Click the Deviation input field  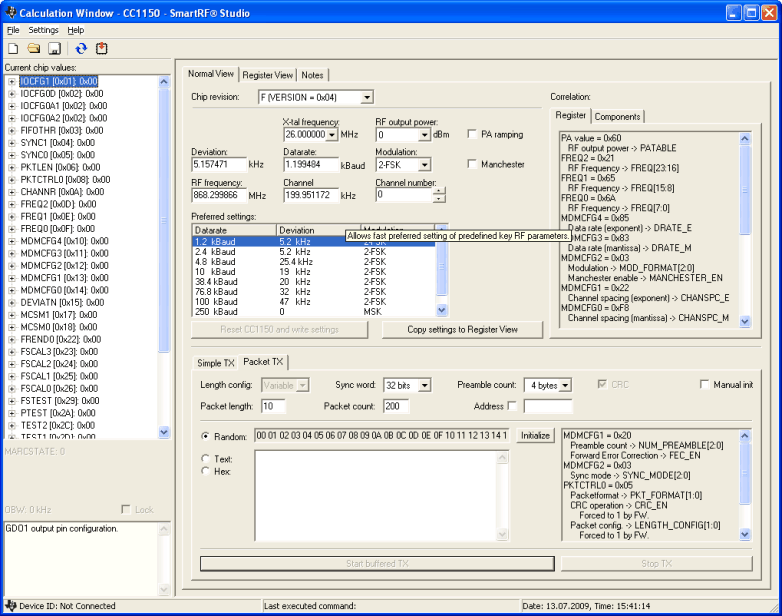coord(219,165)
